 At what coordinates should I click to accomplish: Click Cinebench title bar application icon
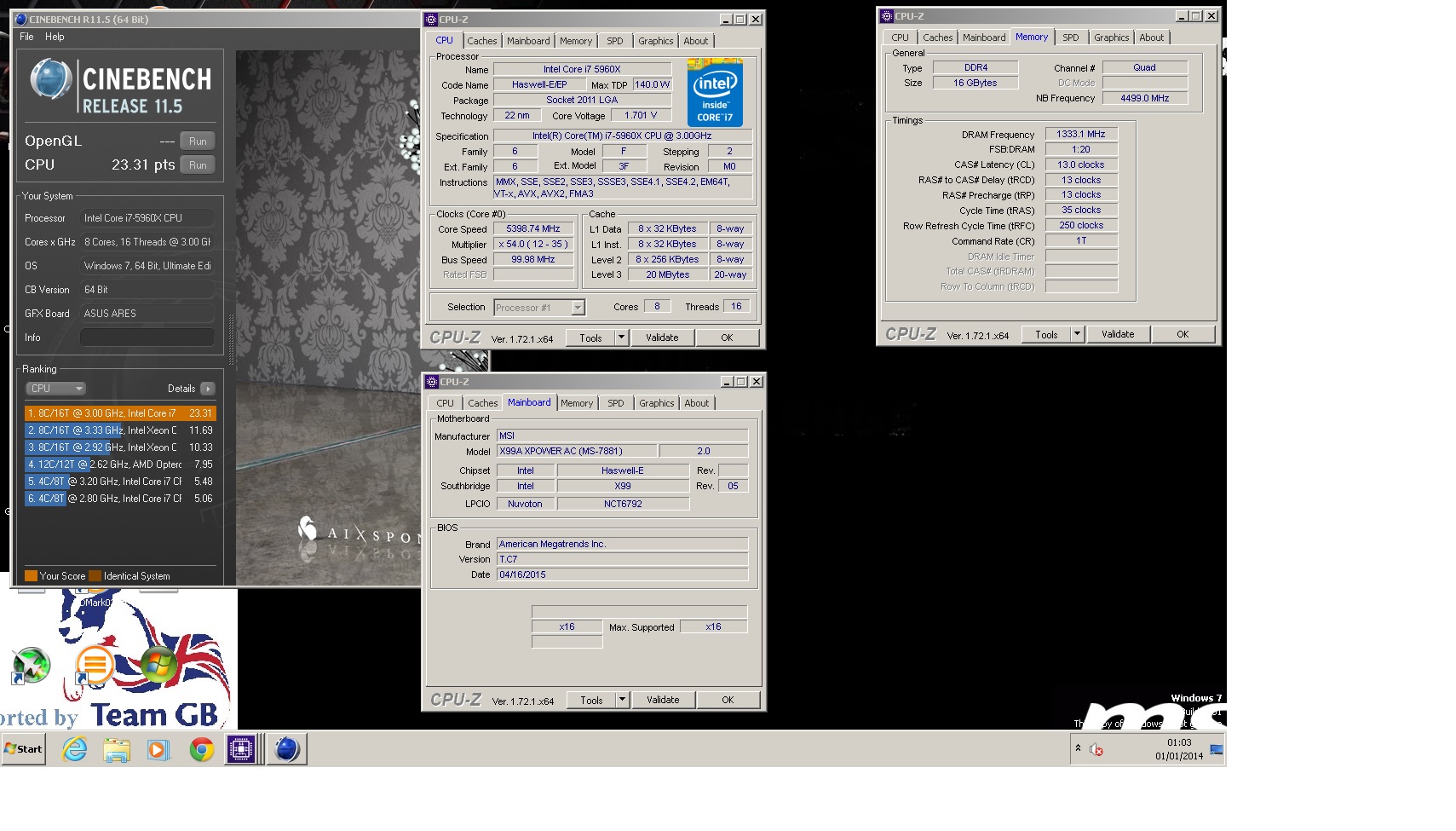tap(21, 19)
